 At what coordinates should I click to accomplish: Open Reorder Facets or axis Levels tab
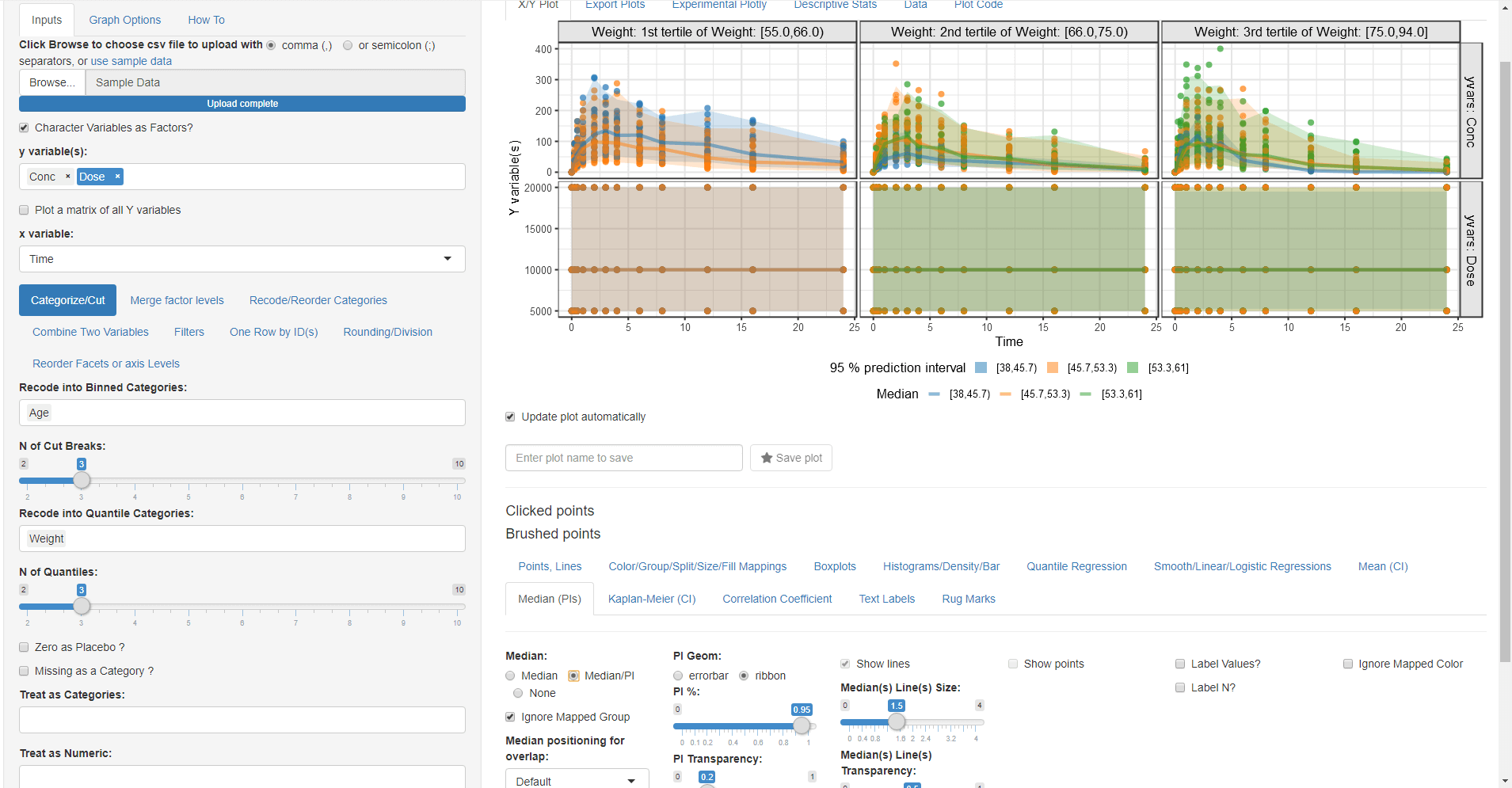105,364
